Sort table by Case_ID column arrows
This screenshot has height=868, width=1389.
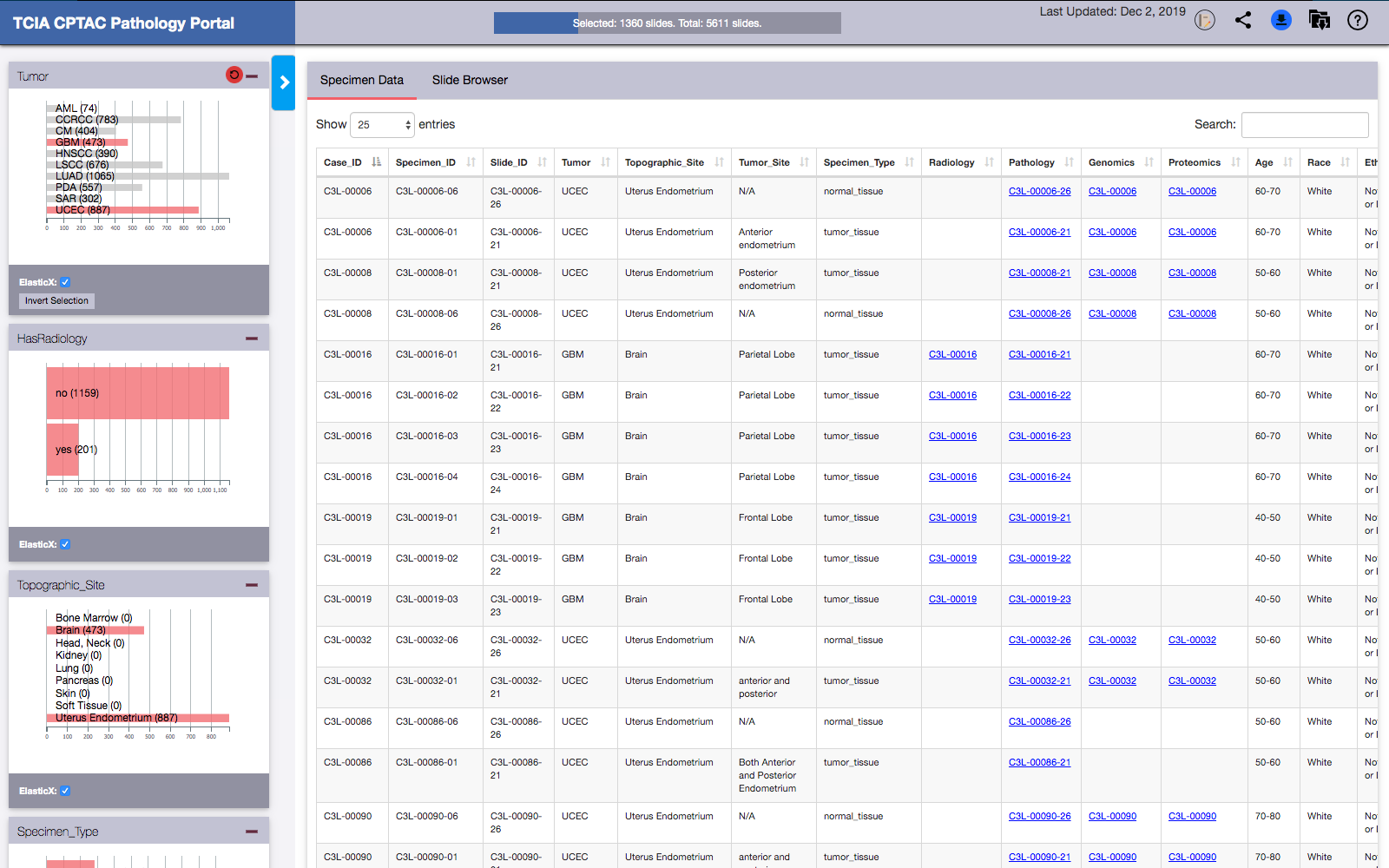[376, 162]
